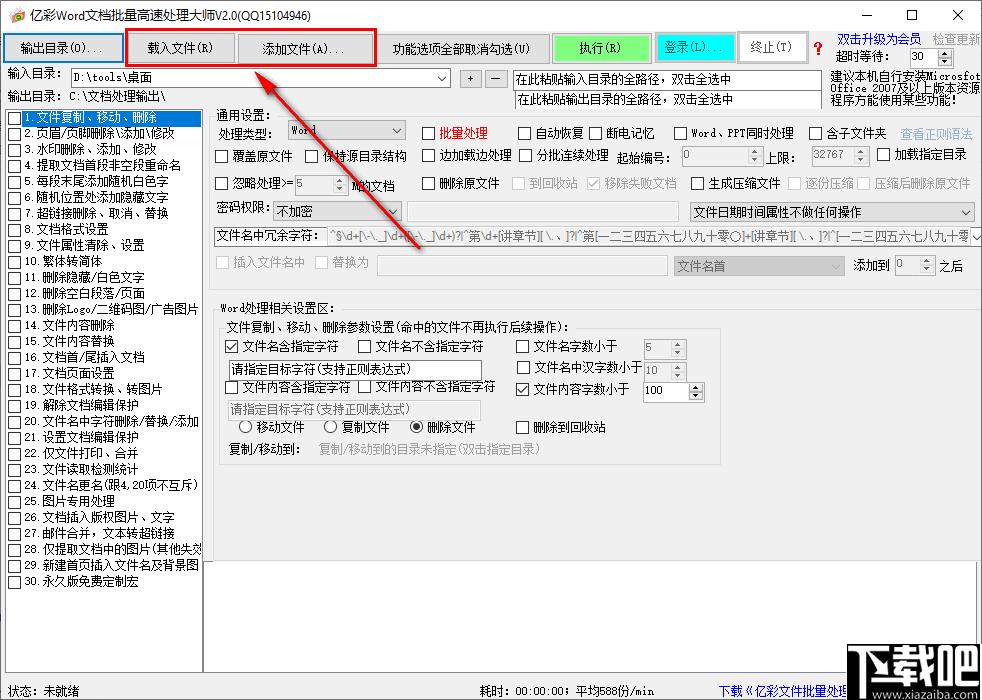The image size is (982, 700).
Task: Check the 文件内容含指定字符 checkbox
Action: pyautogui.click(x=231, y=387)
